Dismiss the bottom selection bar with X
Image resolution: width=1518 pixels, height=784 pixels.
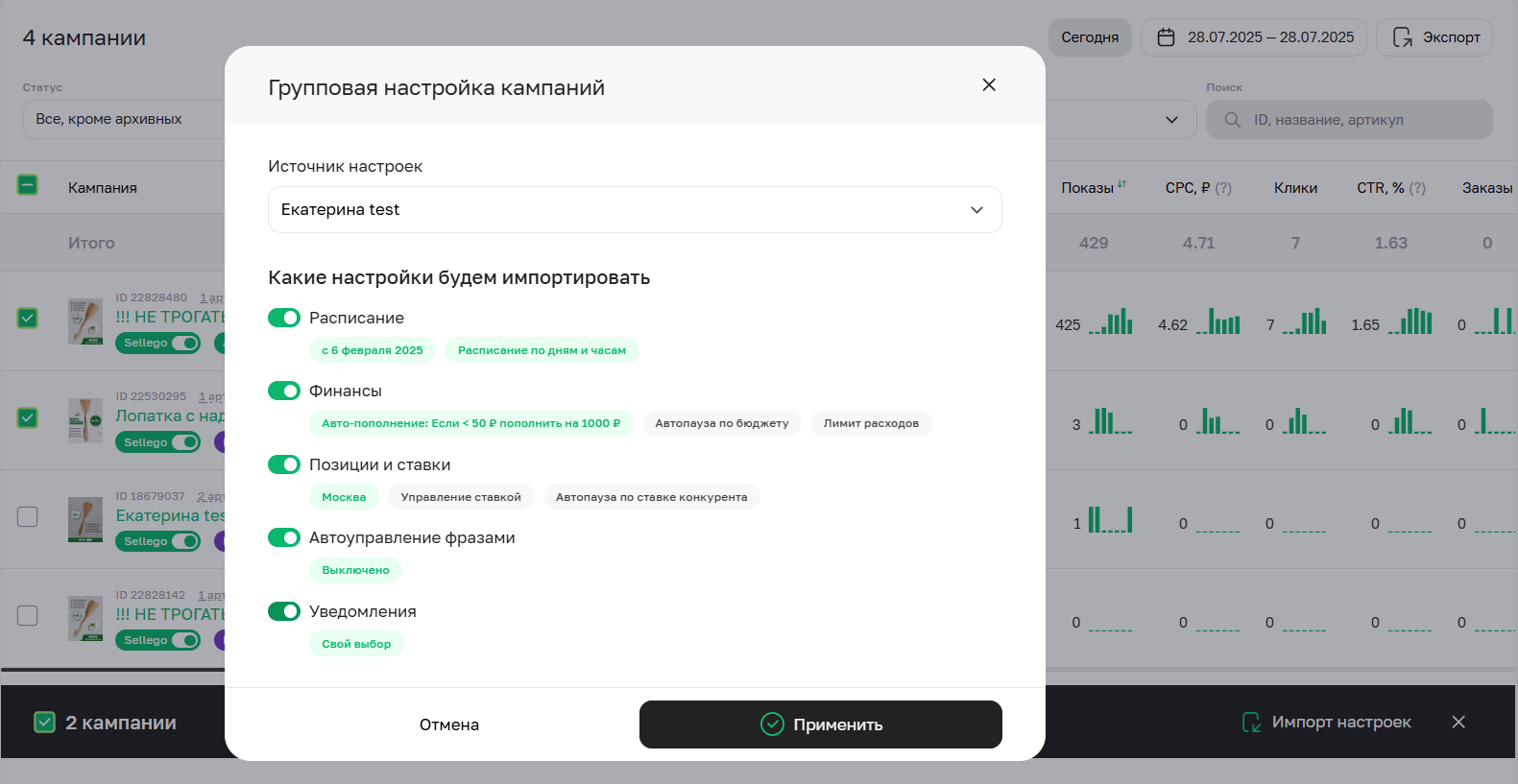1458,722
